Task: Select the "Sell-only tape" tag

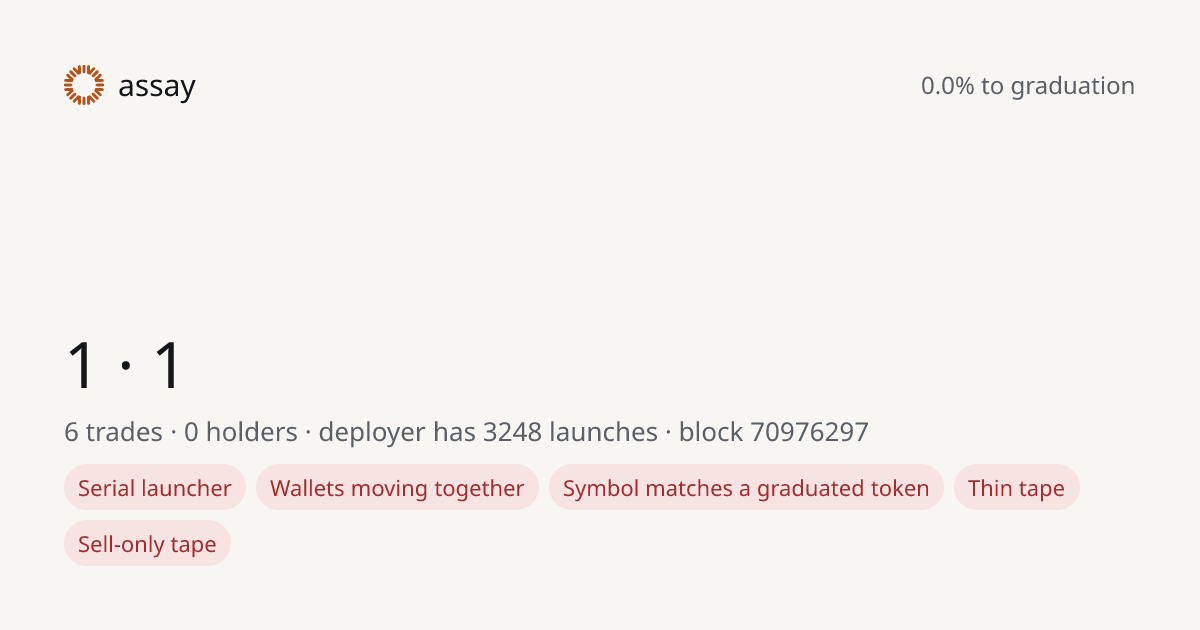Action: tap(147, 544)
